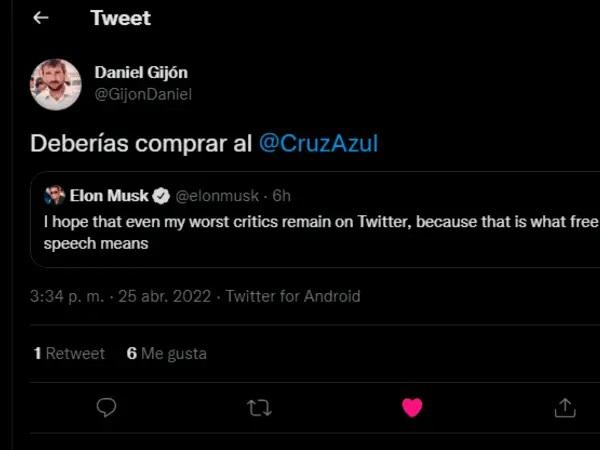This screenshot has width=600, height=450.
Task: Open Daniel Gijón's profile picture
Action: tap(56, 85)
